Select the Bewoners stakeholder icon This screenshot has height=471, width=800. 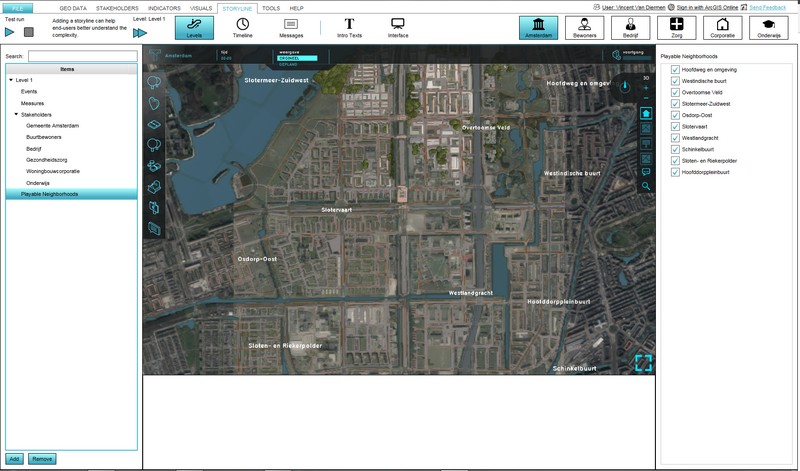(x=585, y=28)
